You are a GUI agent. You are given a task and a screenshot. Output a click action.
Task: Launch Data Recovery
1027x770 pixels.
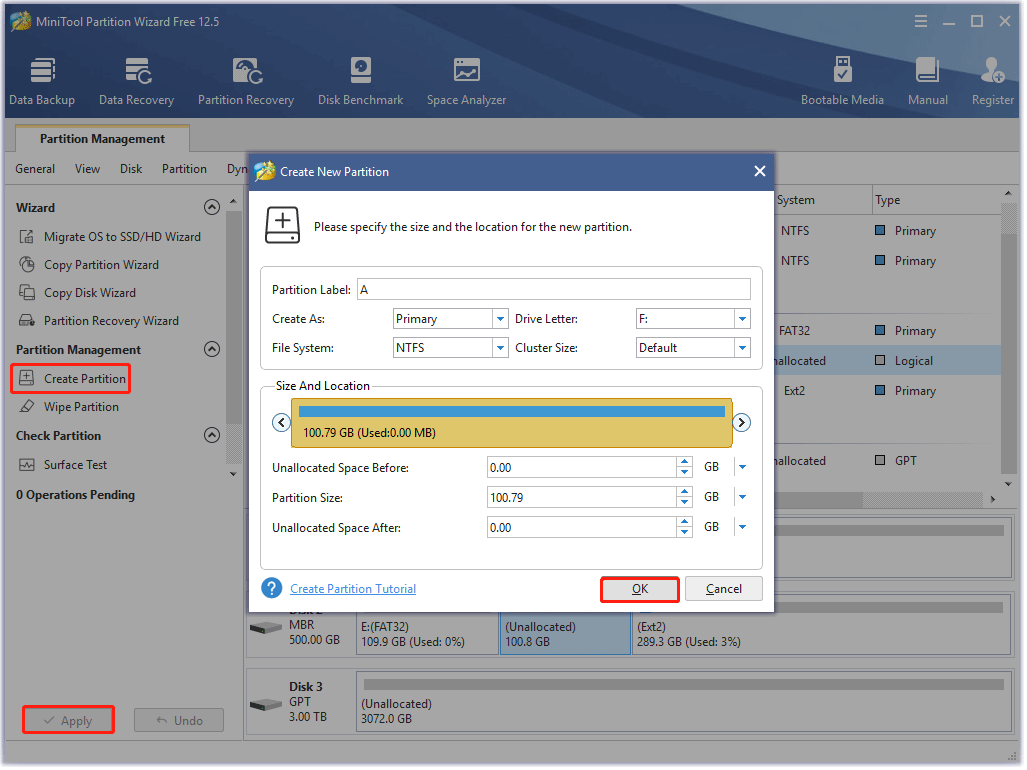[137, 82]
